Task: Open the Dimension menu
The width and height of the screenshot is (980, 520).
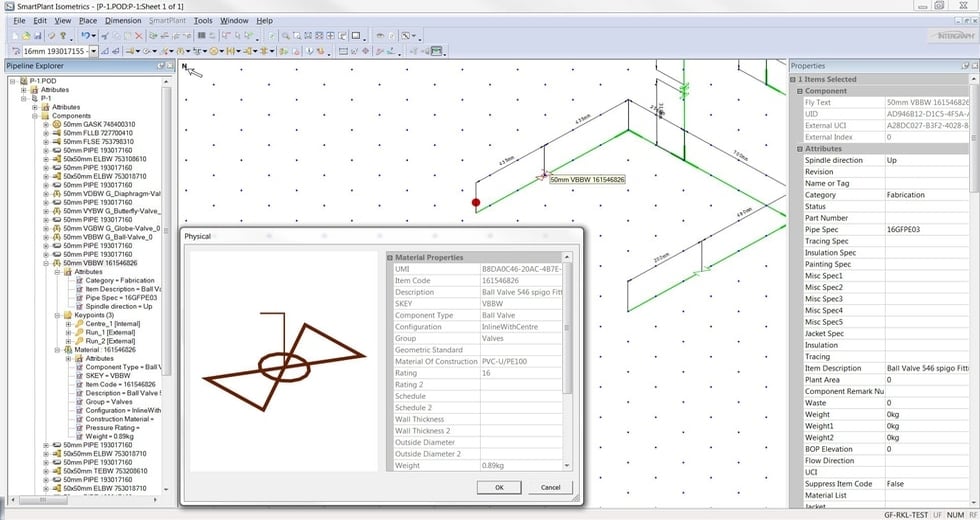Action: point(123,20)
